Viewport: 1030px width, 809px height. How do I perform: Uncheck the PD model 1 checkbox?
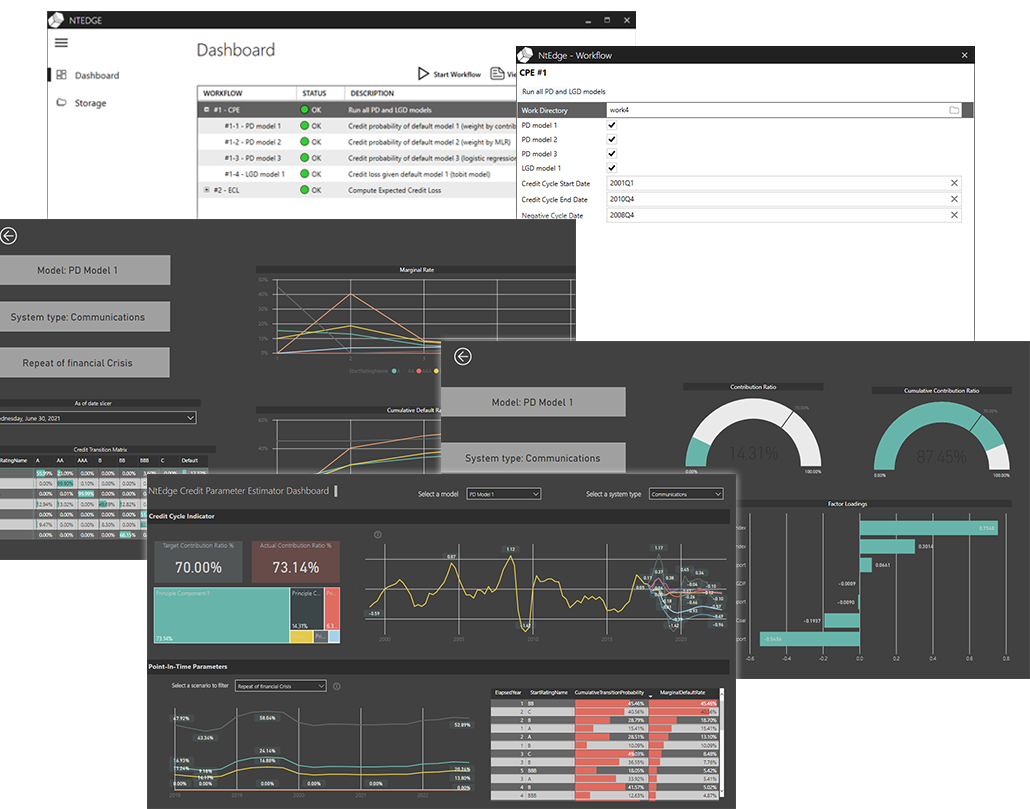[612, 125]
